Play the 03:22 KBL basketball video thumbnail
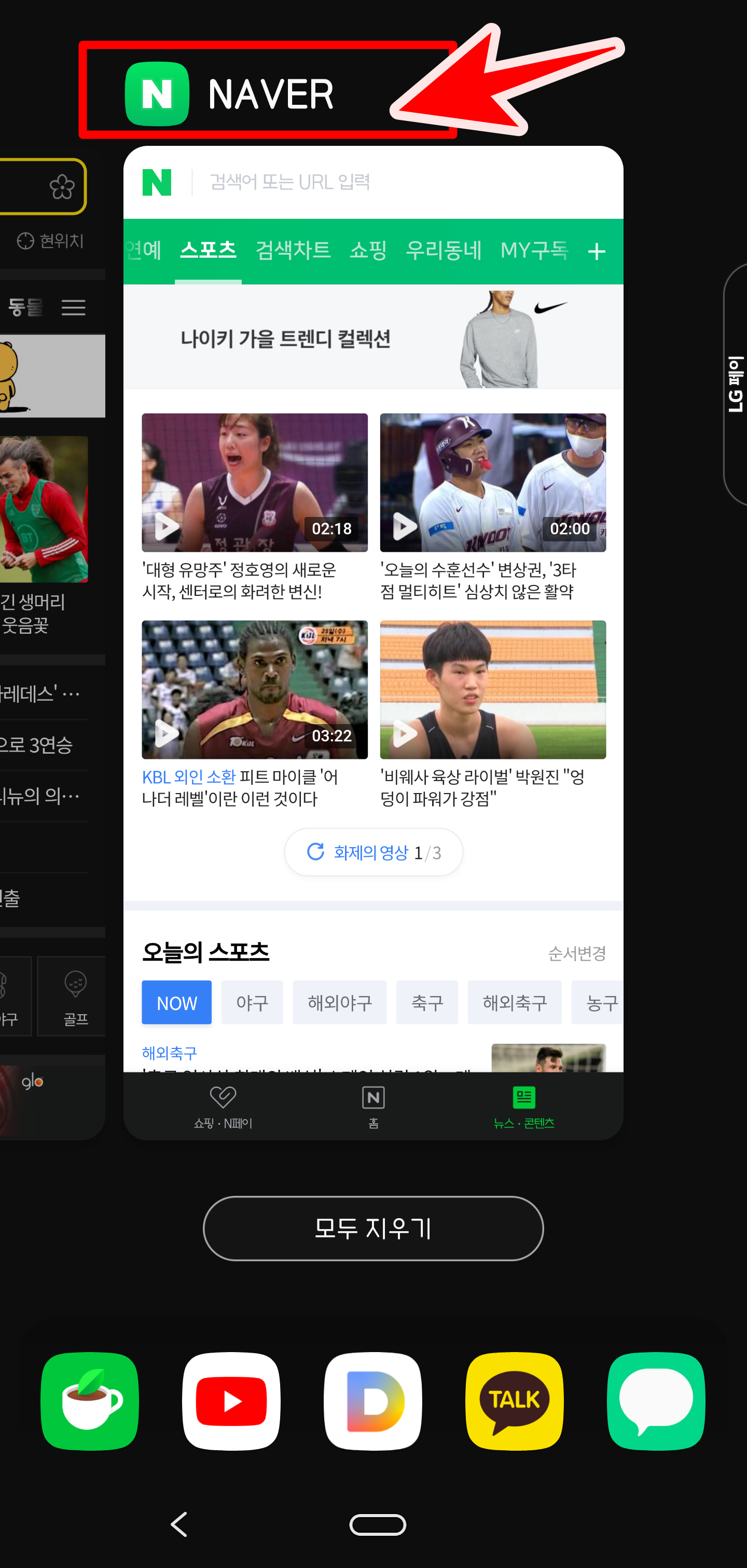Image resolution: width=747 pixels, height=1568 pixels. (x=254, y=689)
